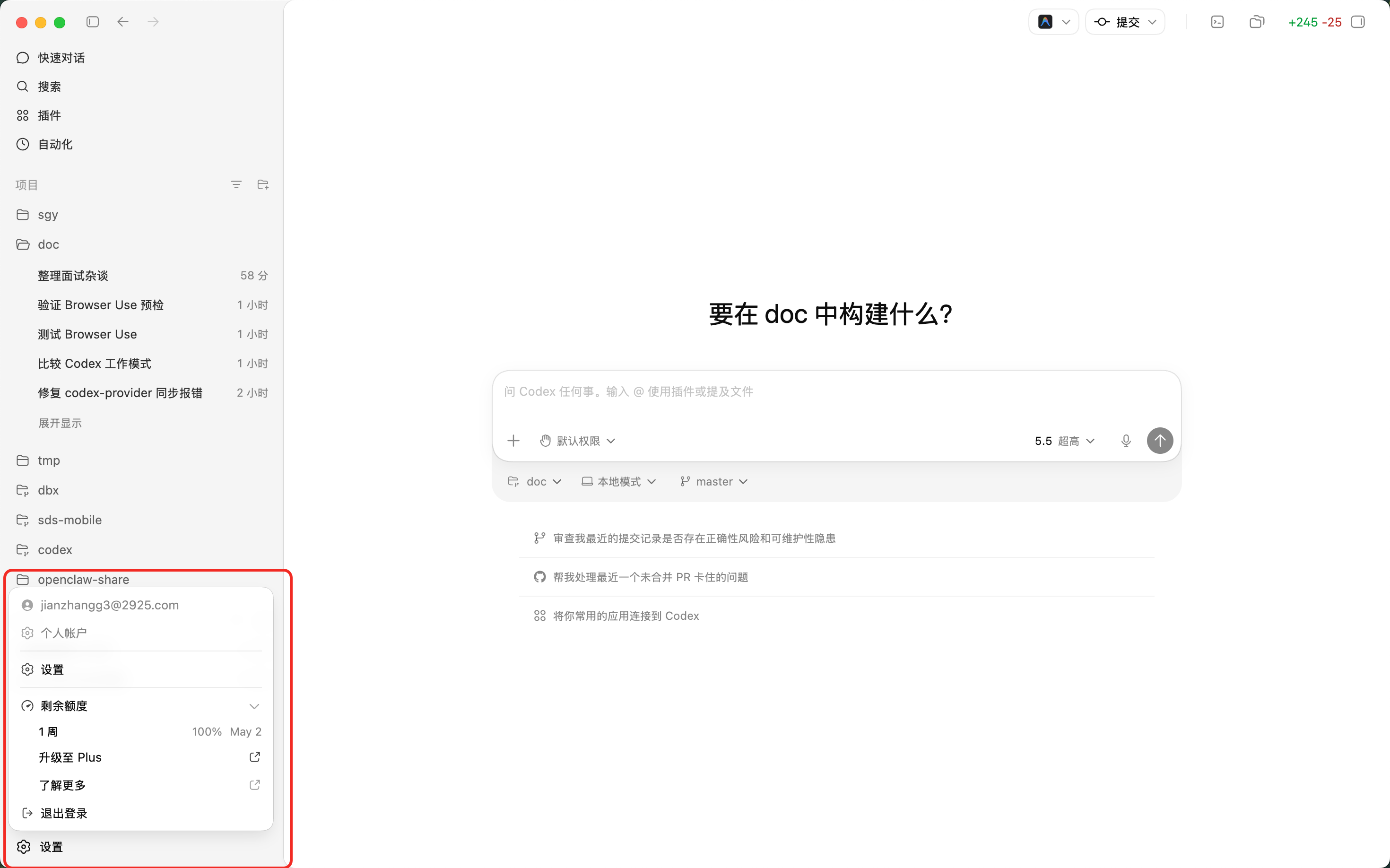
Task: Select 个人帐户 in the account menu
Action: coord(64,633)
